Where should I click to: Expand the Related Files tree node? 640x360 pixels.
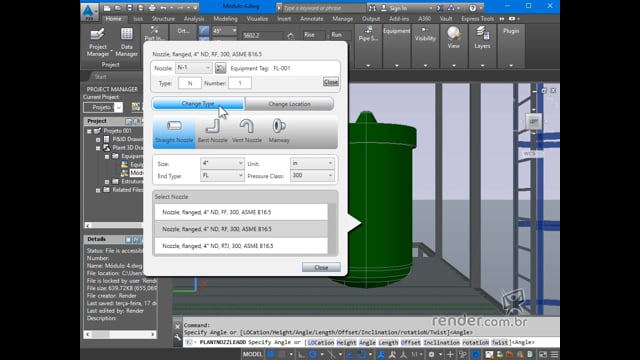point(98,190)
